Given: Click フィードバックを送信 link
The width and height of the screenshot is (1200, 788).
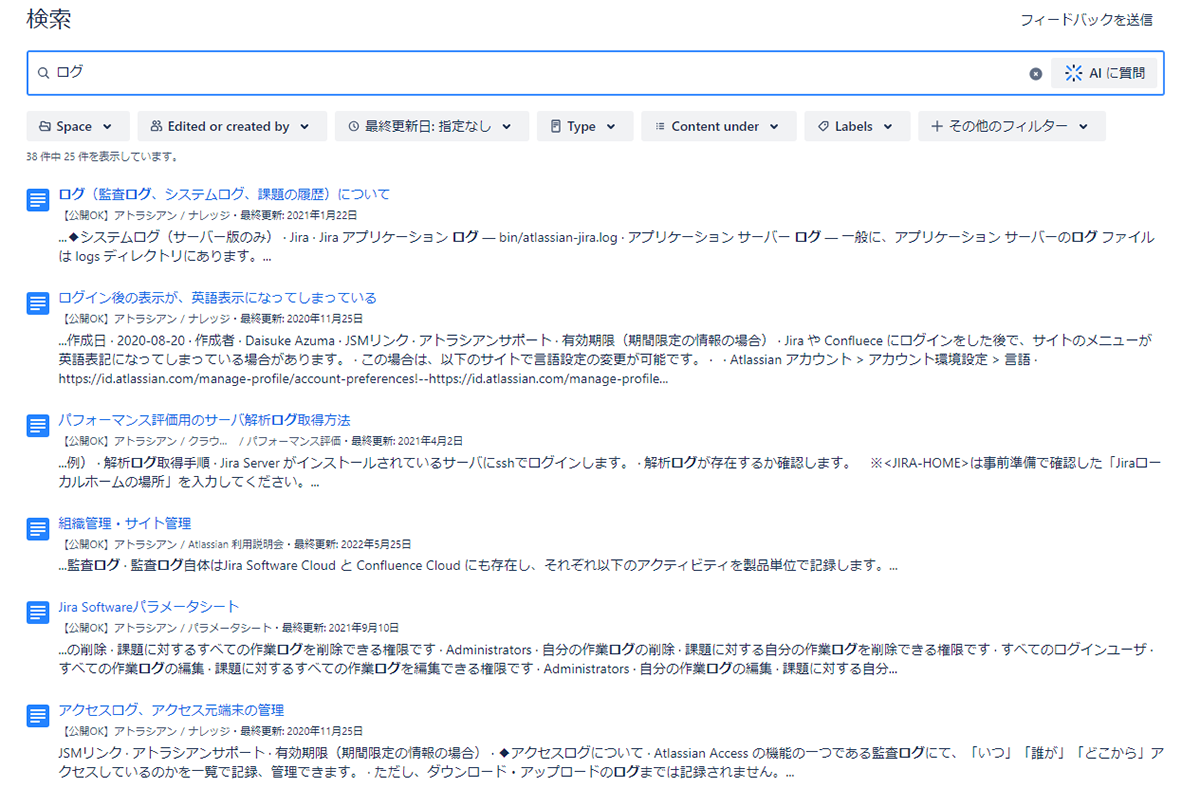Looking at the screenshot, I should click(1086, 20).
